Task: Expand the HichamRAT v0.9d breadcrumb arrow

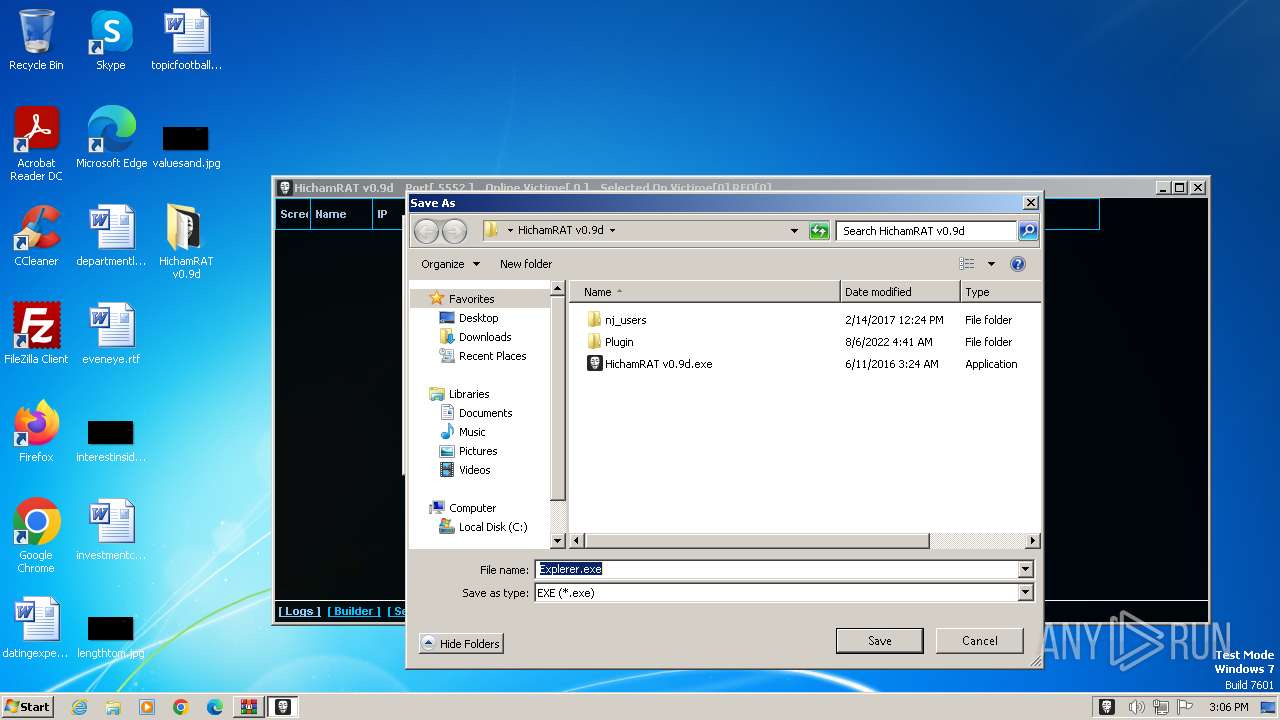Action: [x=612, y=231]
